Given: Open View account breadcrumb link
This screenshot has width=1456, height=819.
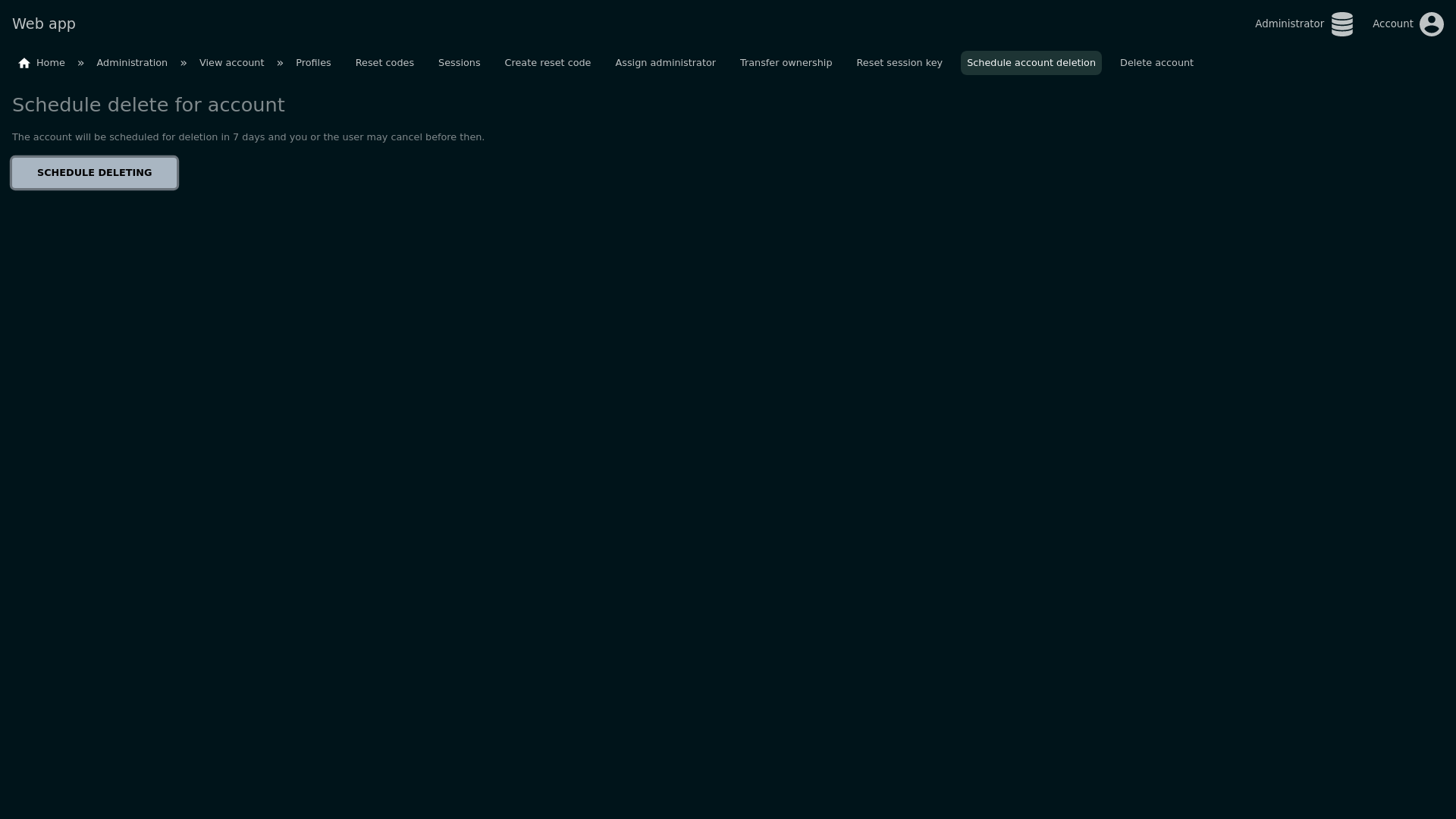Looking at the screenshot, I should tap(231, 63).
